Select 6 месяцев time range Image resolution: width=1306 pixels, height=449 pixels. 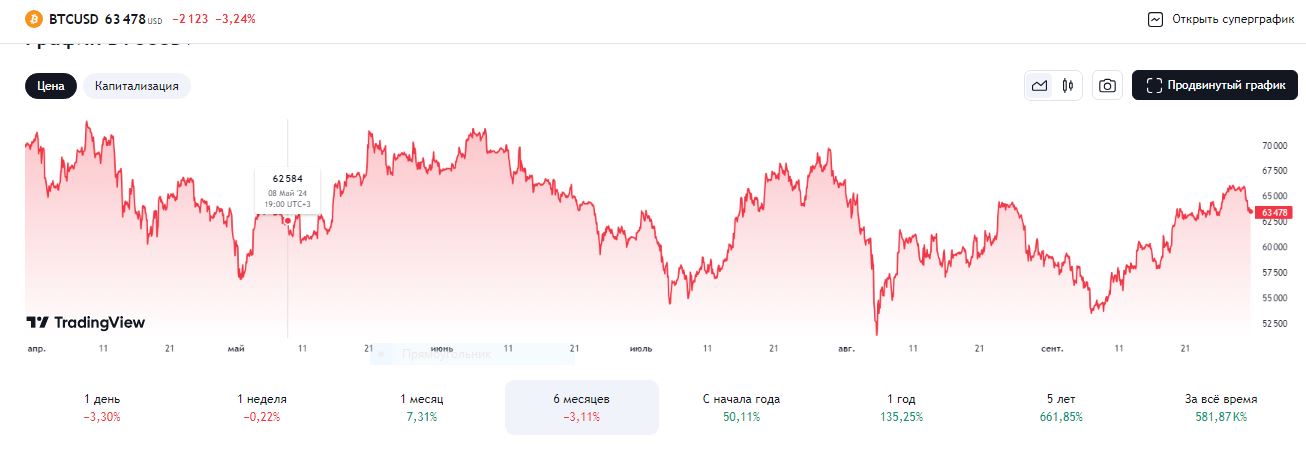pos(582,407)
